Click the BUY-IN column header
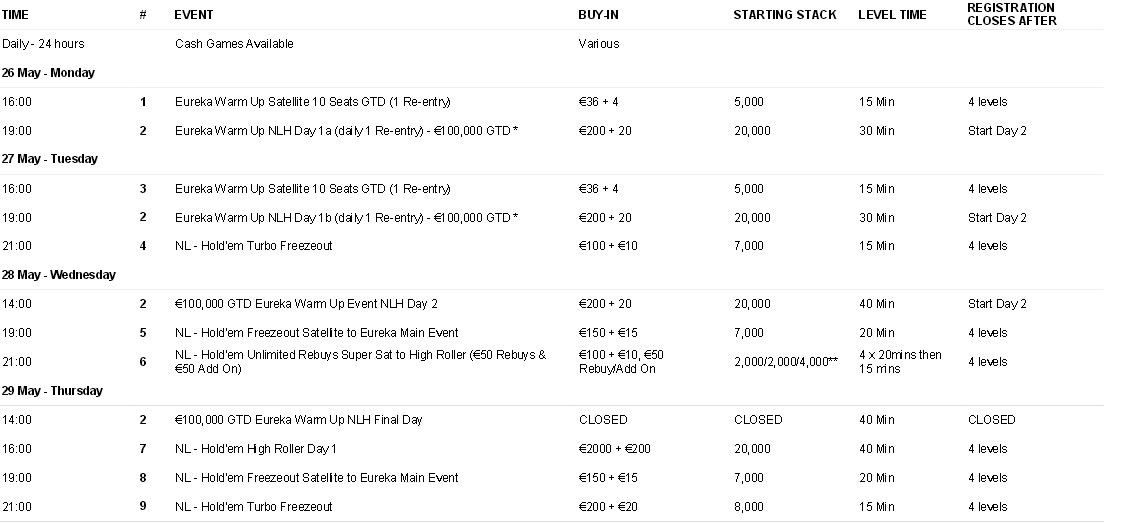The width and height of the screenshot is (1136, 523). (x=598, y=14)
